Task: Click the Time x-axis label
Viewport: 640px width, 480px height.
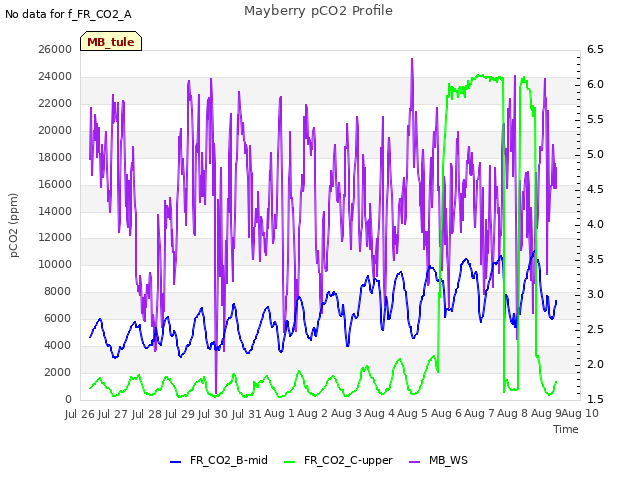Action: point(566,429)
